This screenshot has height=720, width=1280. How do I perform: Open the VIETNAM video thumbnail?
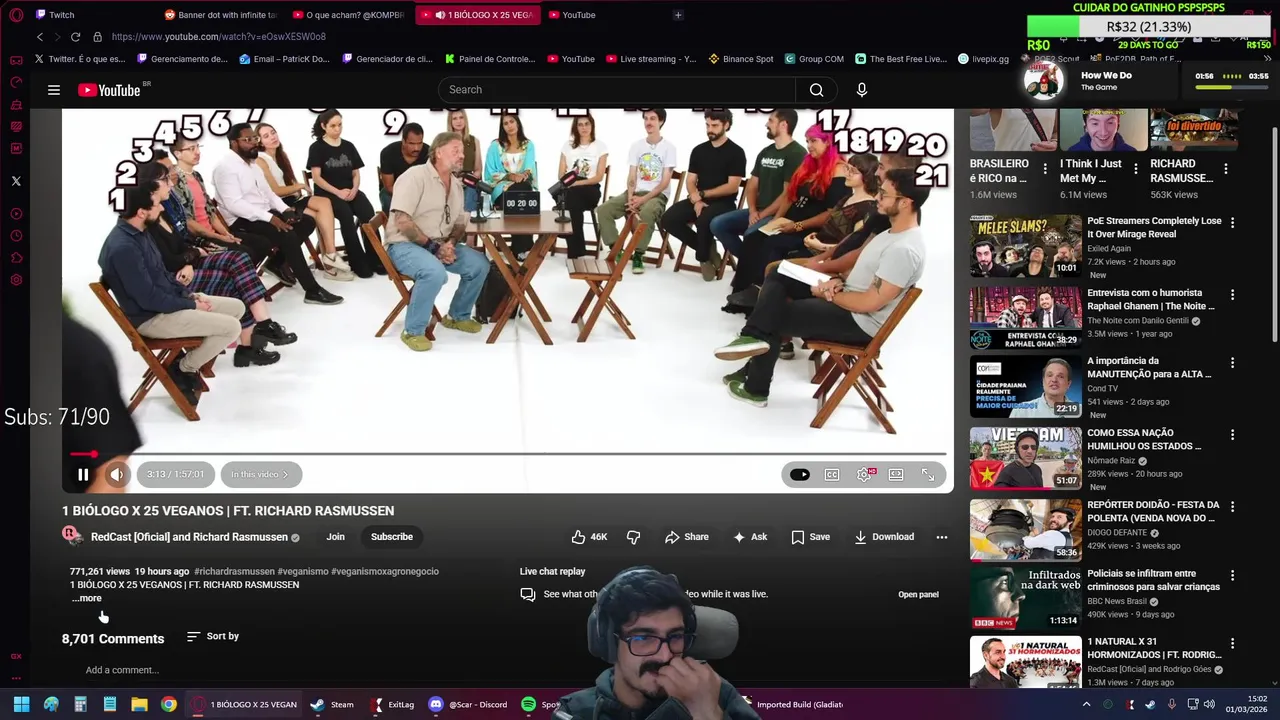pos(1025,458)
